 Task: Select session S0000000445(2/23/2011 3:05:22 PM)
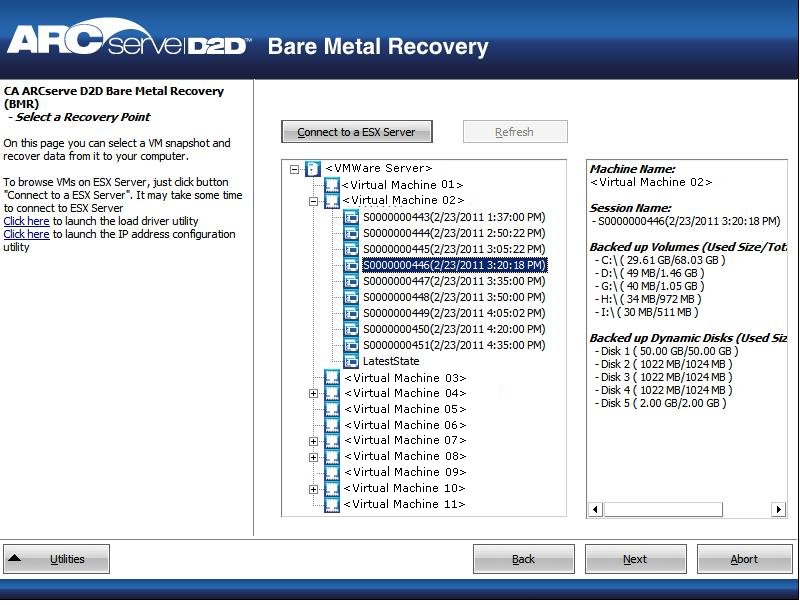click(x=454, y=249)
